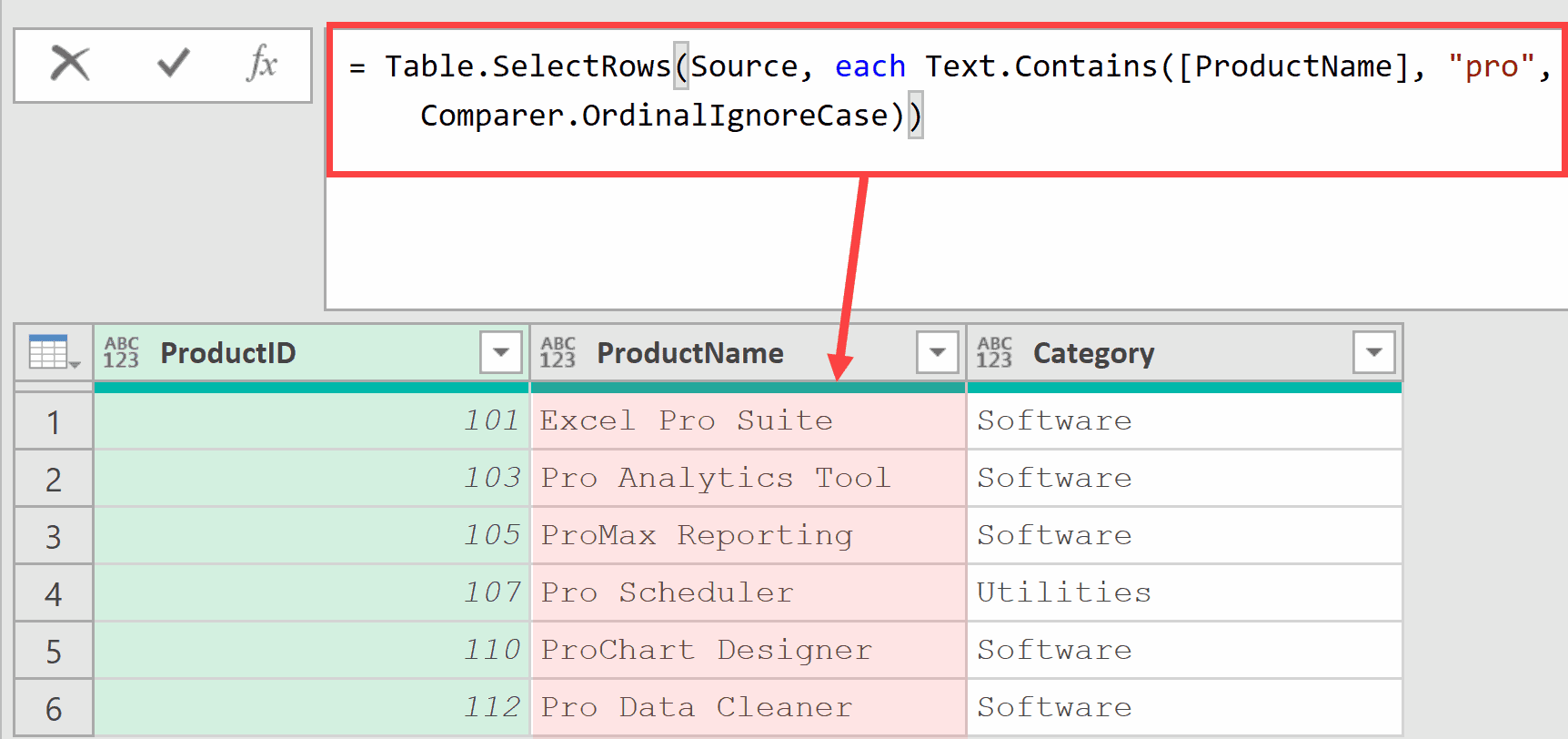Change ProductName column data type icon
Screen dimensions: 1568x739
(558, 352)
